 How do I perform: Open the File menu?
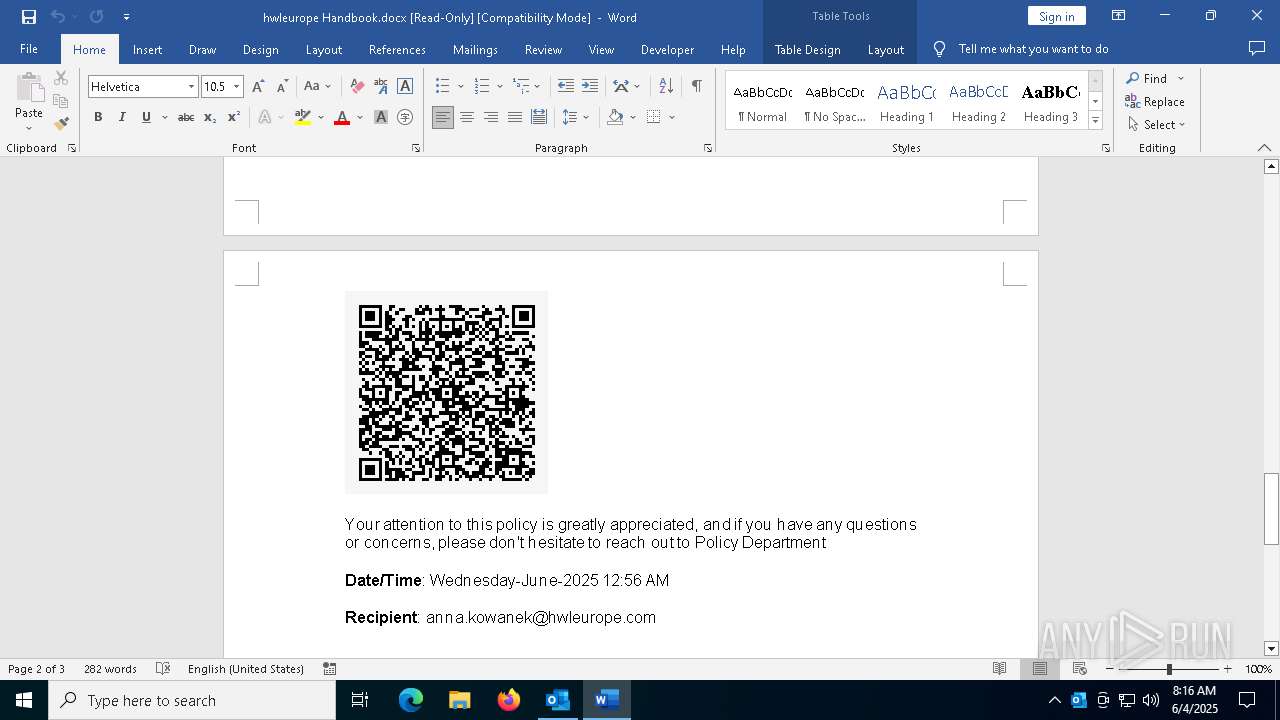click(29, 49)
